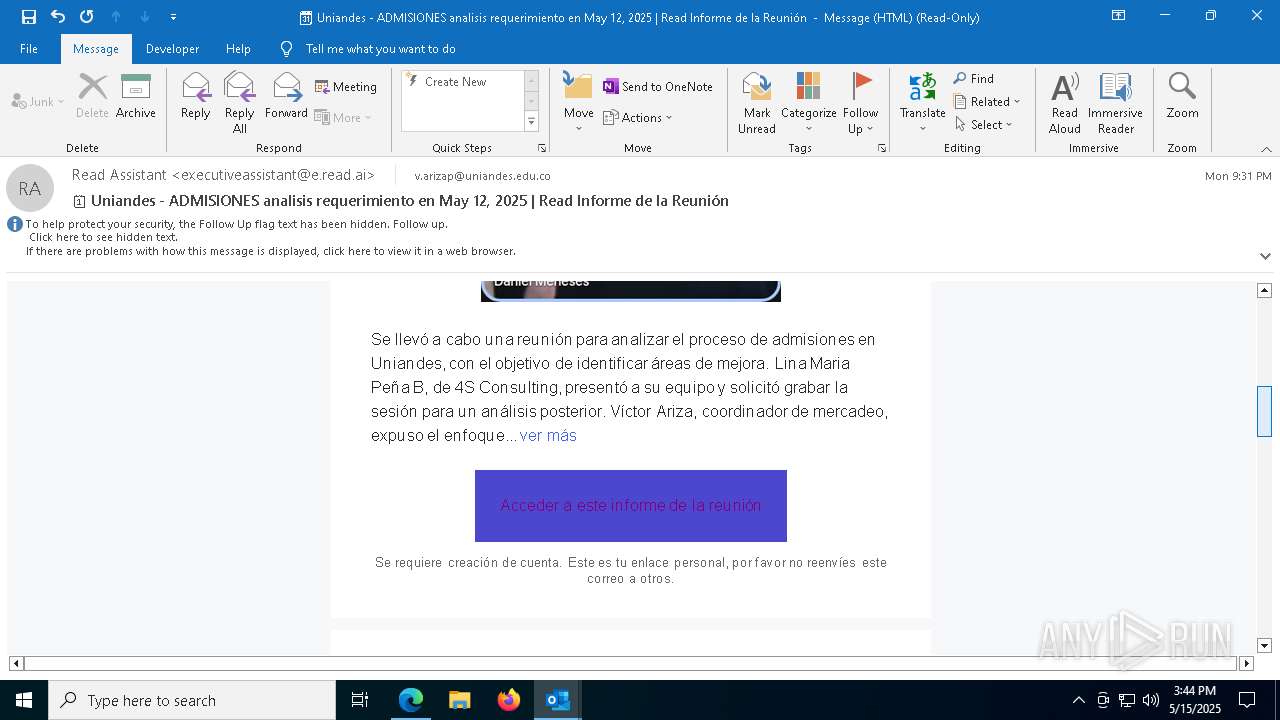Screen dimensions: 1280x720
Task: Go to the next item with the down arrow
Action: pyautogui.click(x=145, y=17)
